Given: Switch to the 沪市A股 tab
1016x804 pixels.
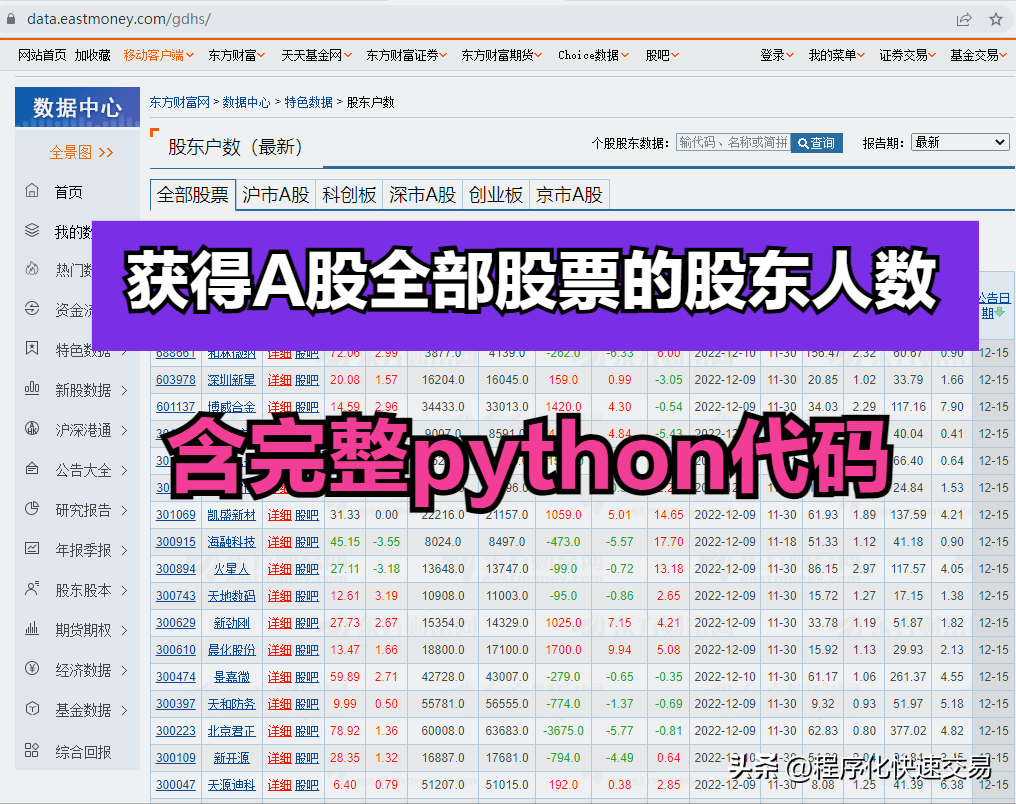Looking at the screenshot, I should click(275, 195).
